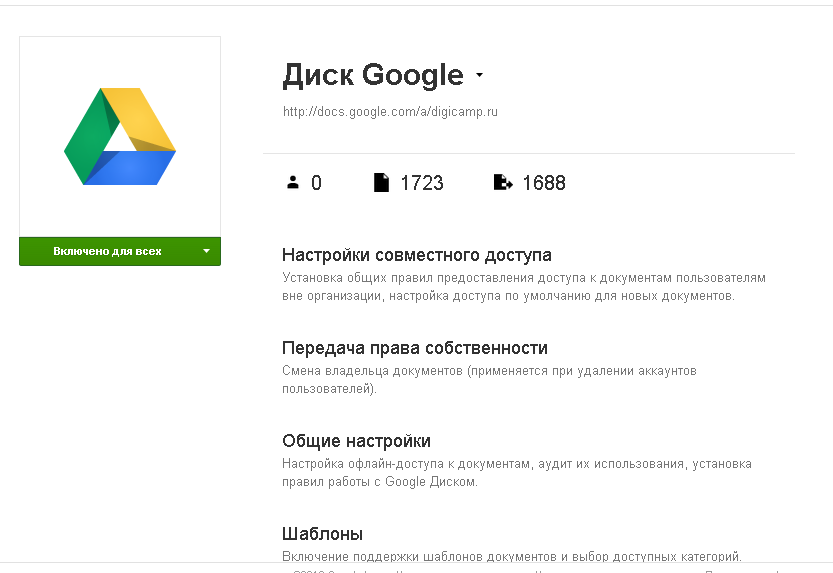Screen dimensions: 833x573
Task: Click the shared documents count 1688
Action: [544, 183]
